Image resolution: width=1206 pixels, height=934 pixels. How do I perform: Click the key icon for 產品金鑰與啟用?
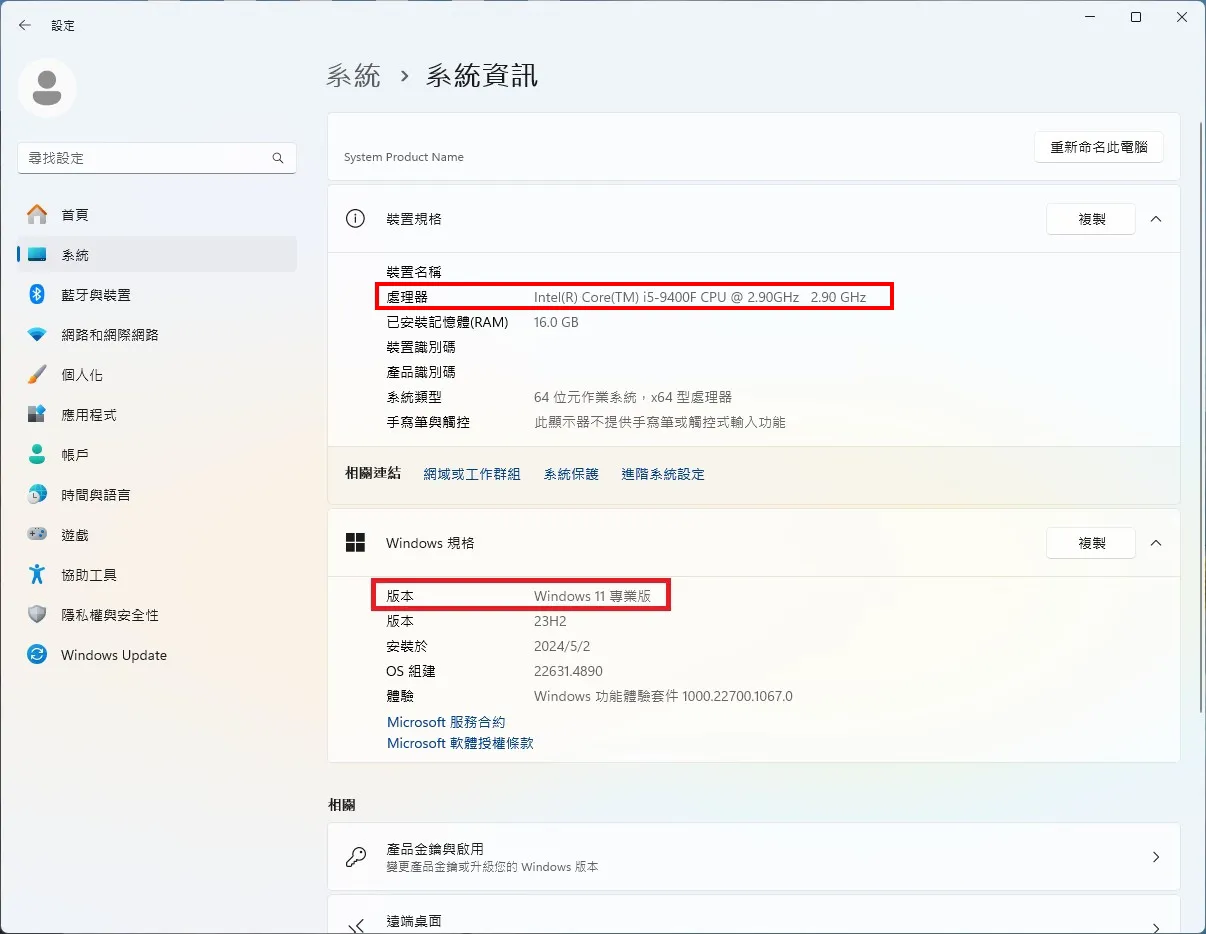[x=355, y=857]
